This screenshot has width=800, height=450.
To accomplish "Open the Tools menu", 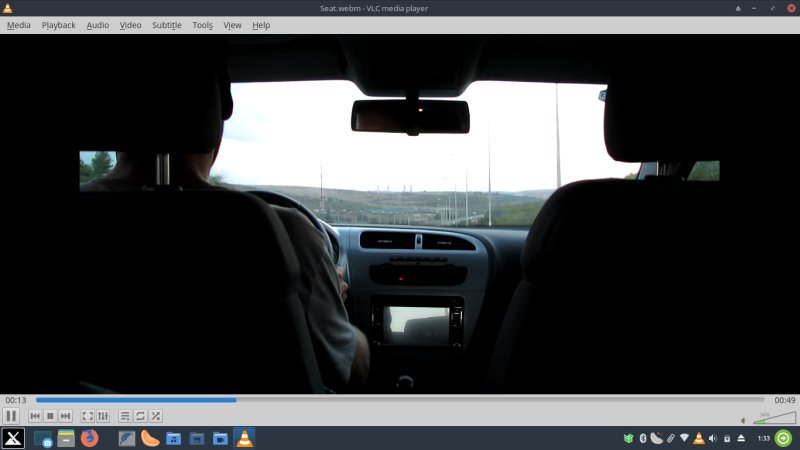I will coord(203,25).
